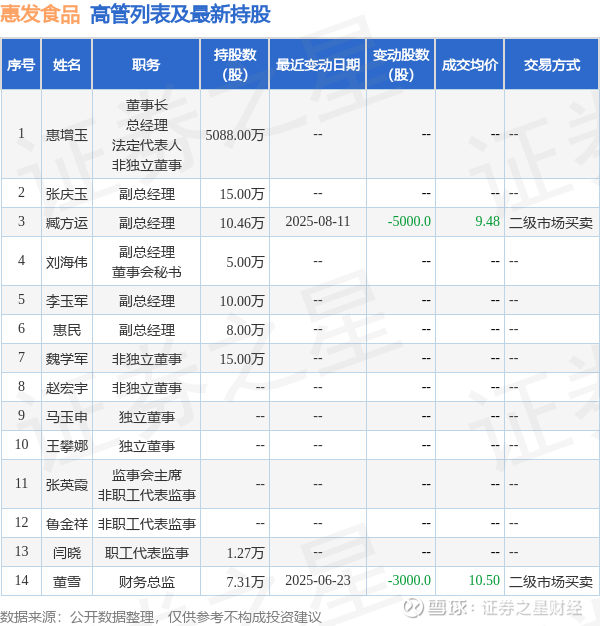Click the name 惠民
Viewport: 600px width, 626px height.
tap(67, 330)
